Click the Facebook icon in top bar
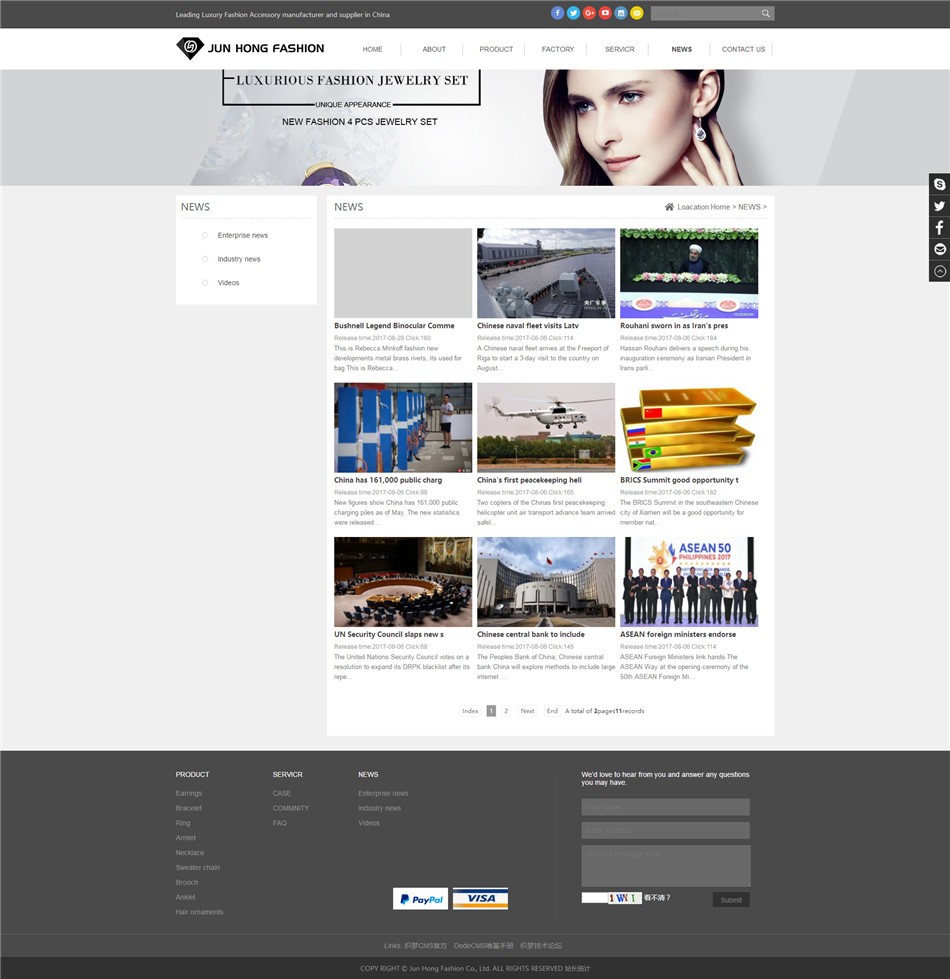Image resolution: width=950 pixels, height=979 pixels. point(558,13)
